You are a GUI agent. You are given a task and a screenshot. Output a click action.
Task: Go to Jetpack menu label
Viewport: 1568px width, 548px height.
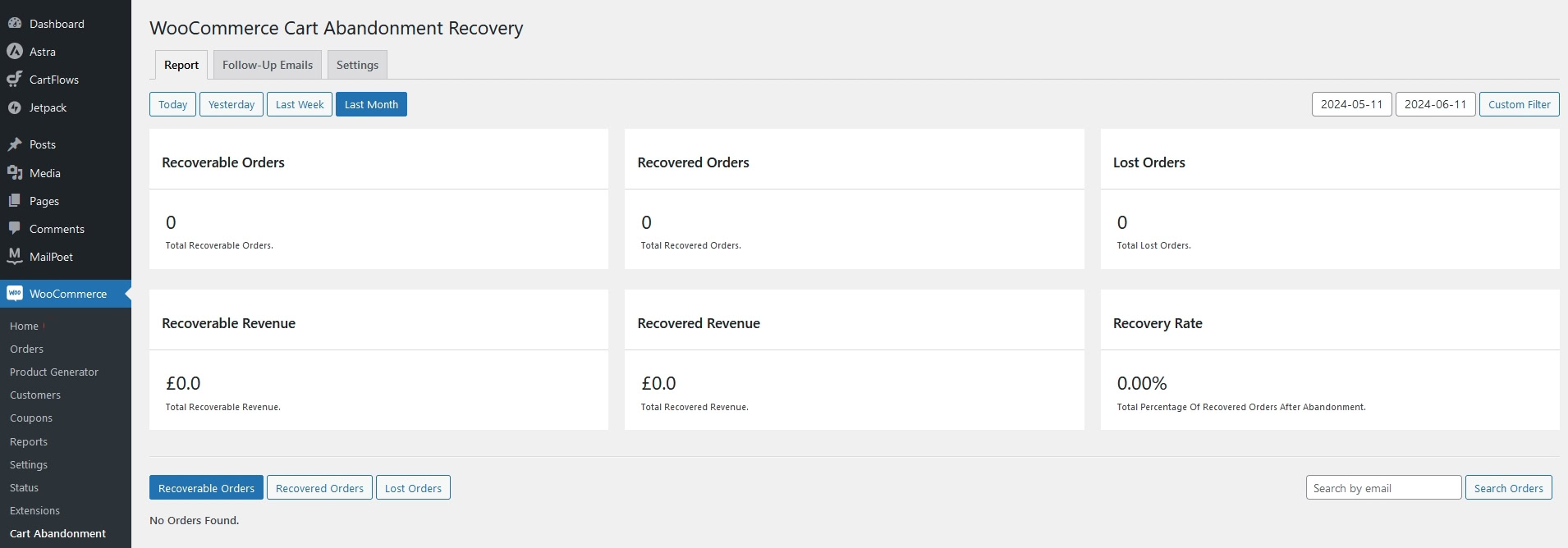click(x=48, y=107)
